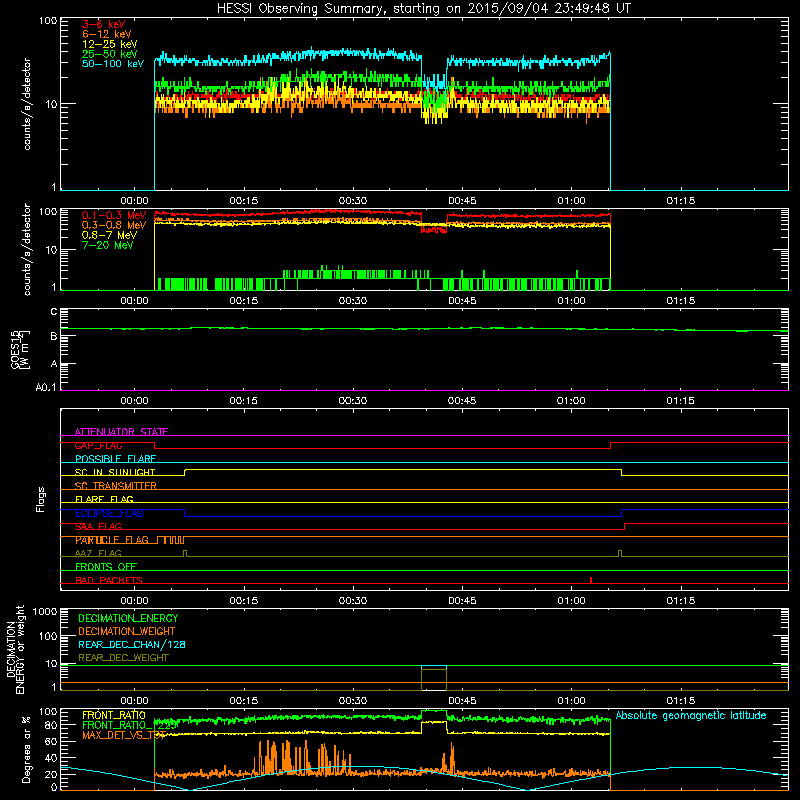
Task: Click the red BAD_PACKETS spike marker
Action: pyautogui.click(x=591, y=580)
